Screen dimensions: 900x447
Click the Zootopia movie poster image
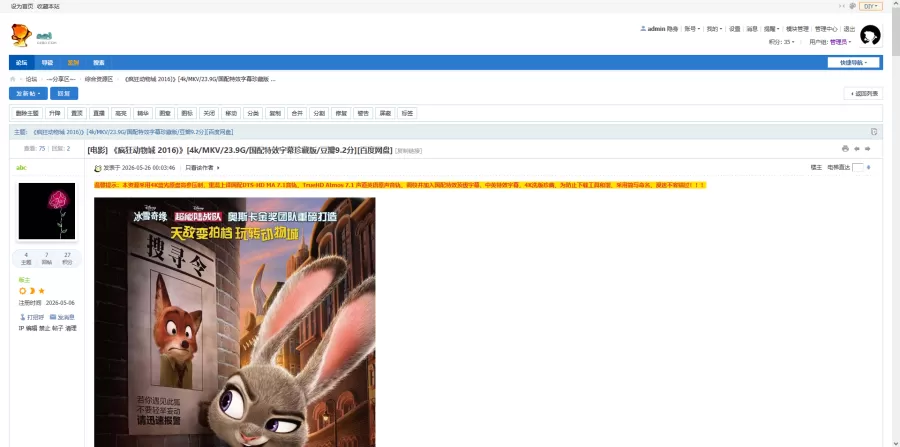[x=235, y=322]
